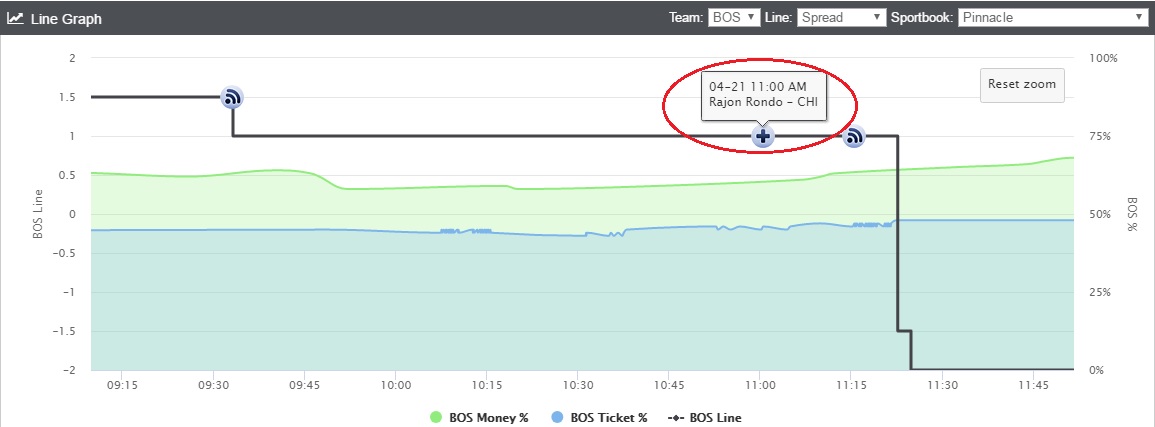Open the Line dropdown showing Spread
1155x427 pixels.
point(841,17)
